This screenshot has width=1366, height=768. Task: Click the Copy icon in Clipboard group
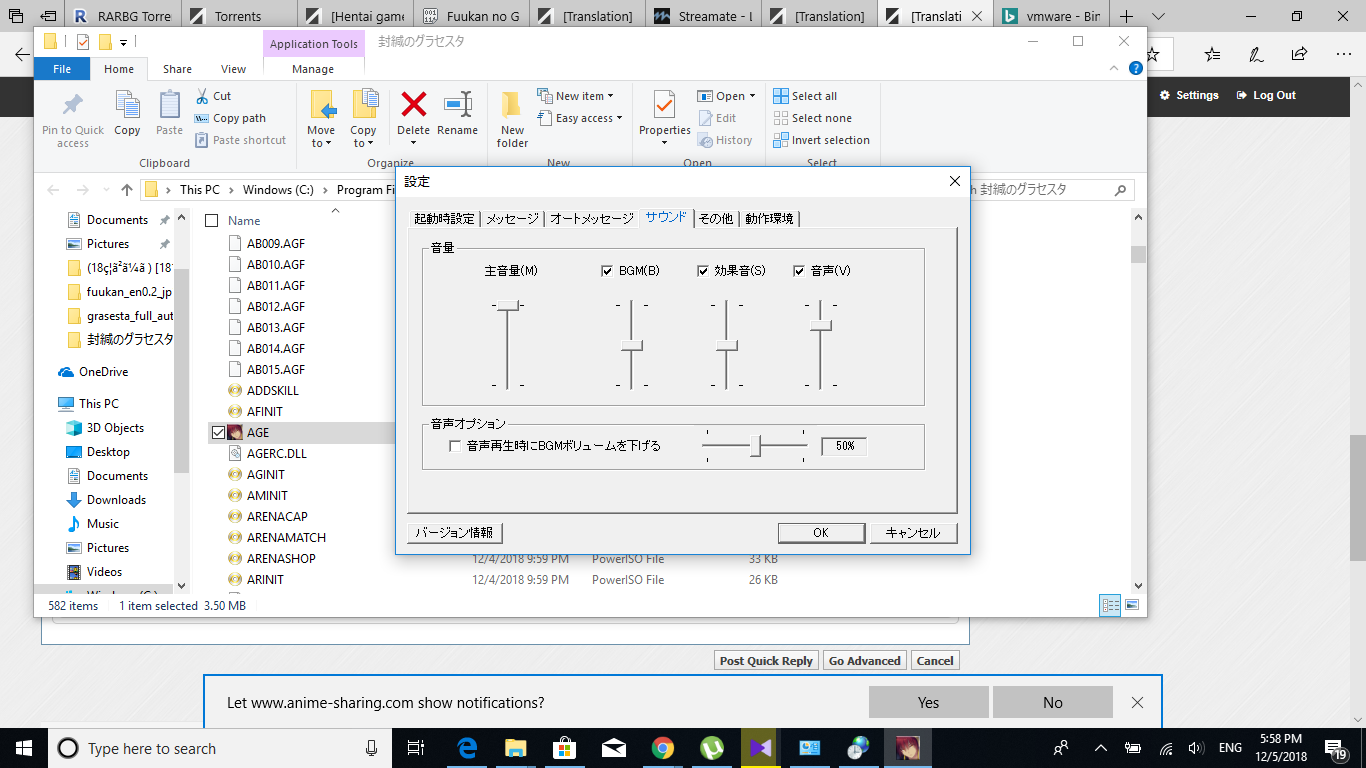point(127,105)
